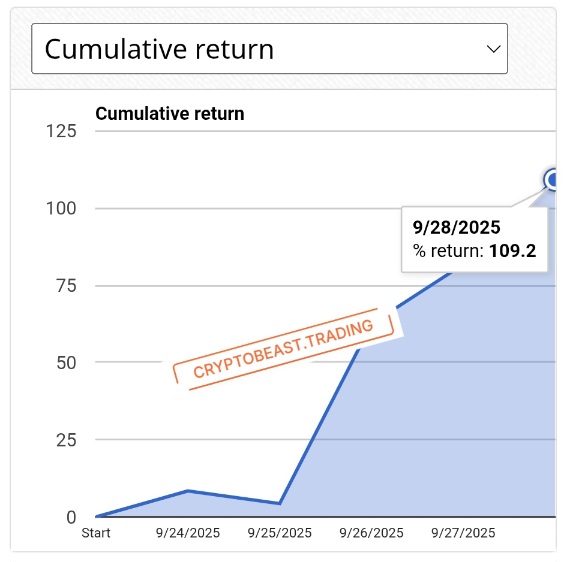The height and width of the screenshot is (562, 564).
Task: Click the 9/26/2025 axis label
Action: tap(372, 533)
